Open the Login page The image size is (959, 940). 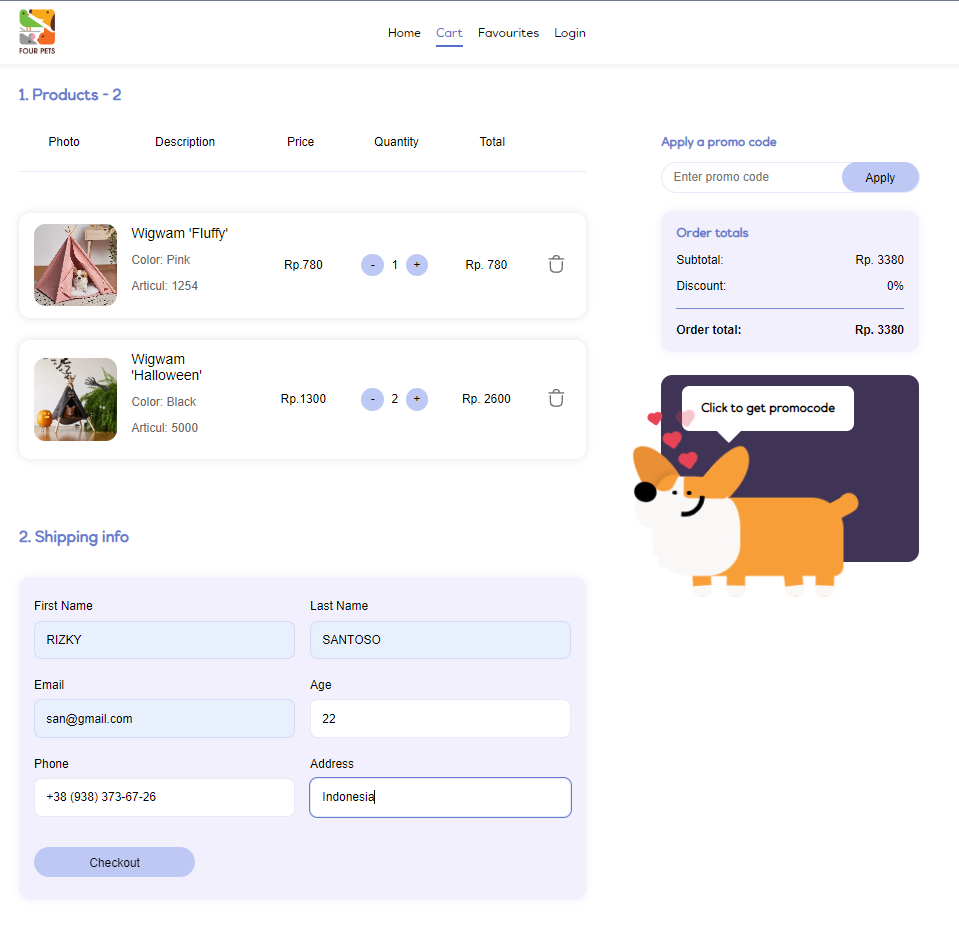[569, 33]
